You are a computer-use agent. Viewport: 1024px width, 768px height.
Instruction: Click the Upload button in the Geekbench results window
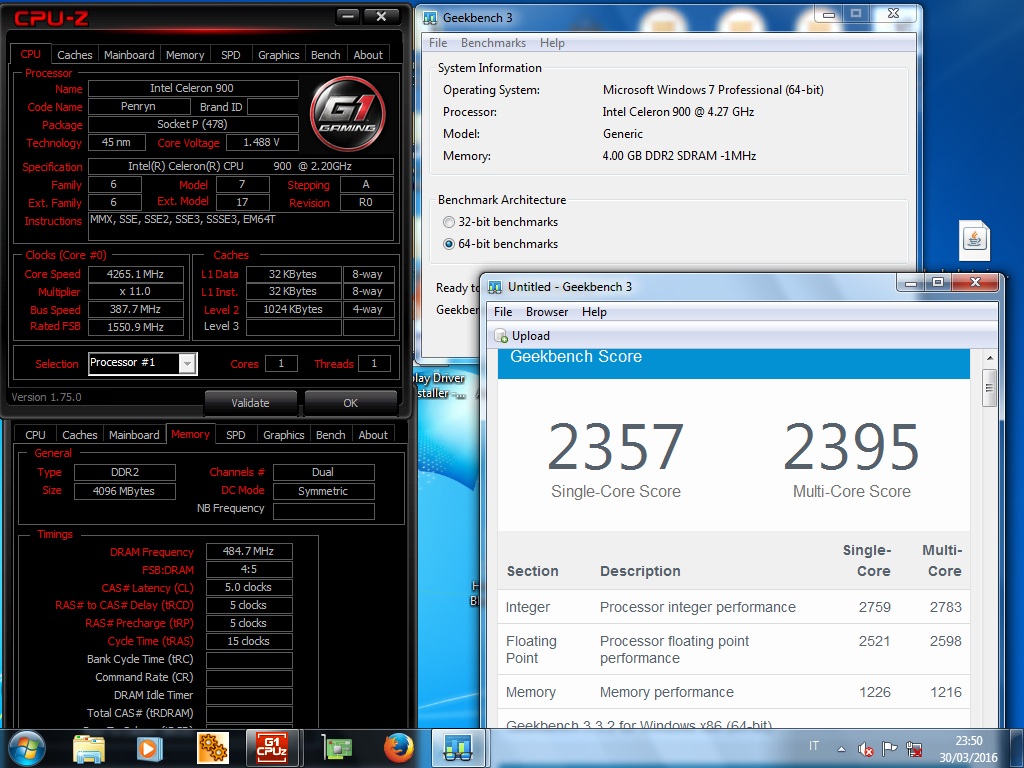522,336
